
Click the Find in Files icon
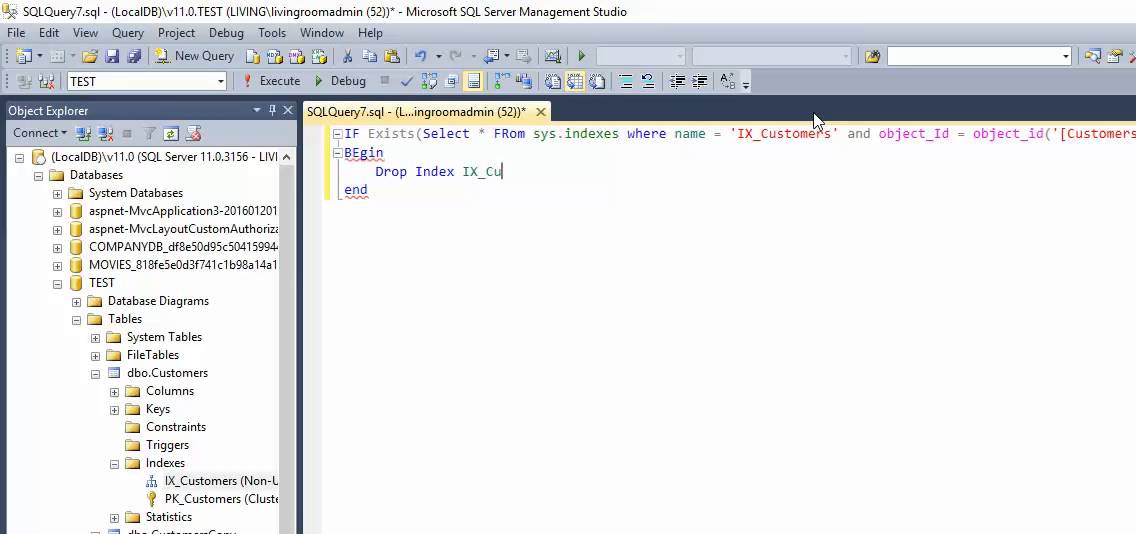[x=872, y=56]
